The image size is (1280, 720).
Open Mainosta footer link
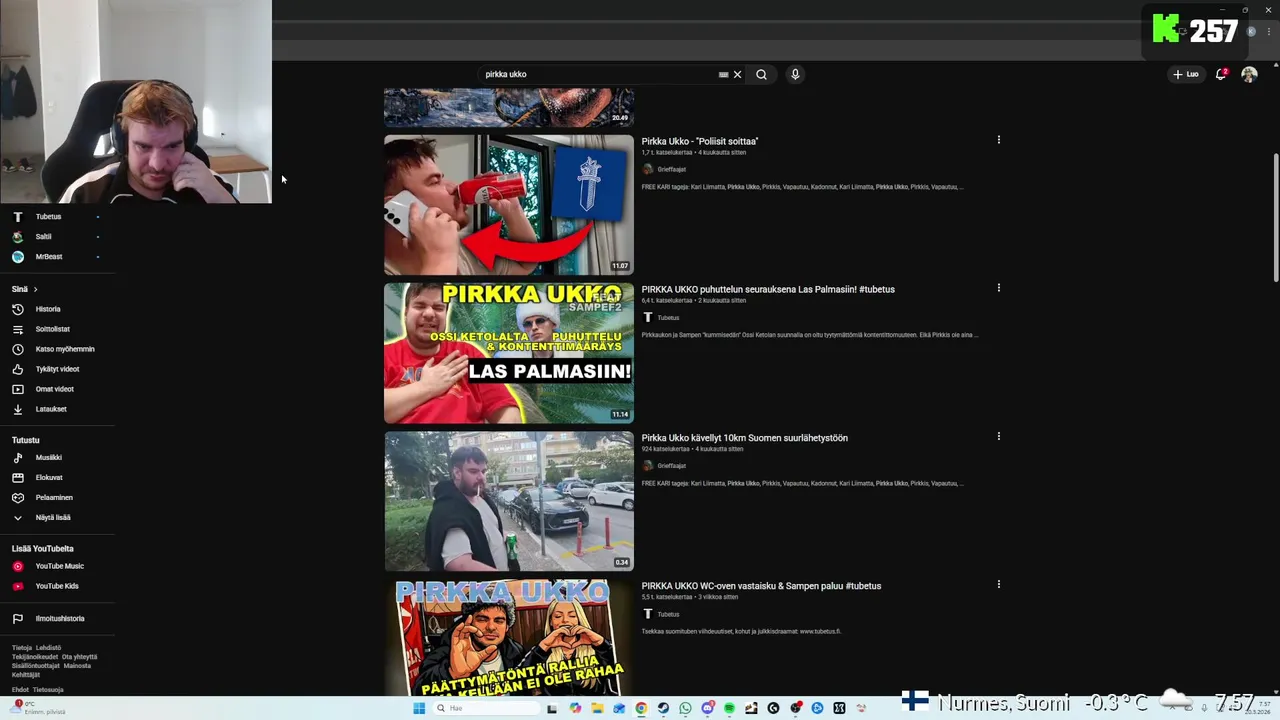[77, 666]
